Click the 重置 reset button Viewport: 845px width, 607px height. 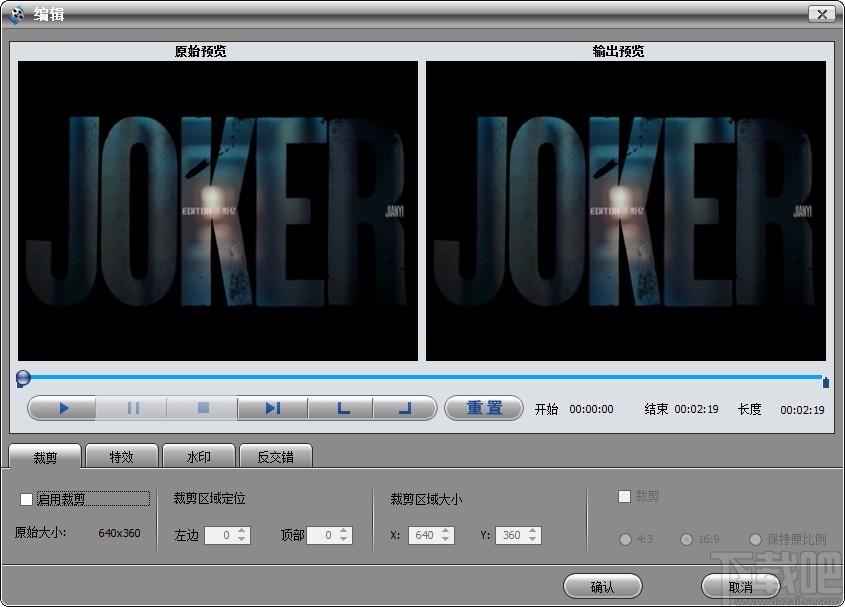click(x=484, y=408)
